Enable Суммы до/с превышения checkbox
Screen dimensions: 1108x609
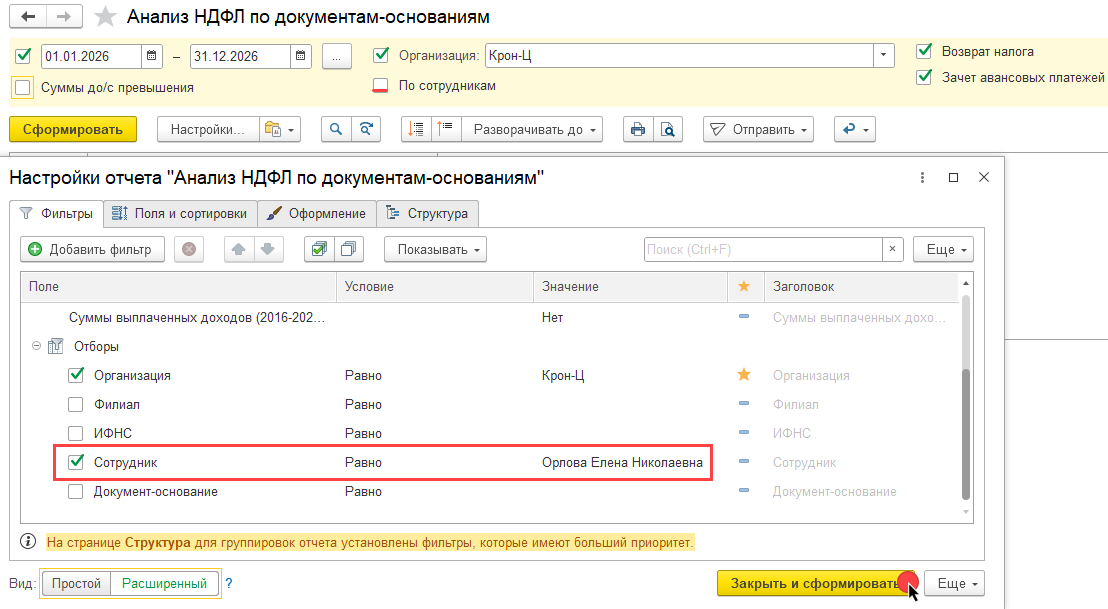coord(23,88)
